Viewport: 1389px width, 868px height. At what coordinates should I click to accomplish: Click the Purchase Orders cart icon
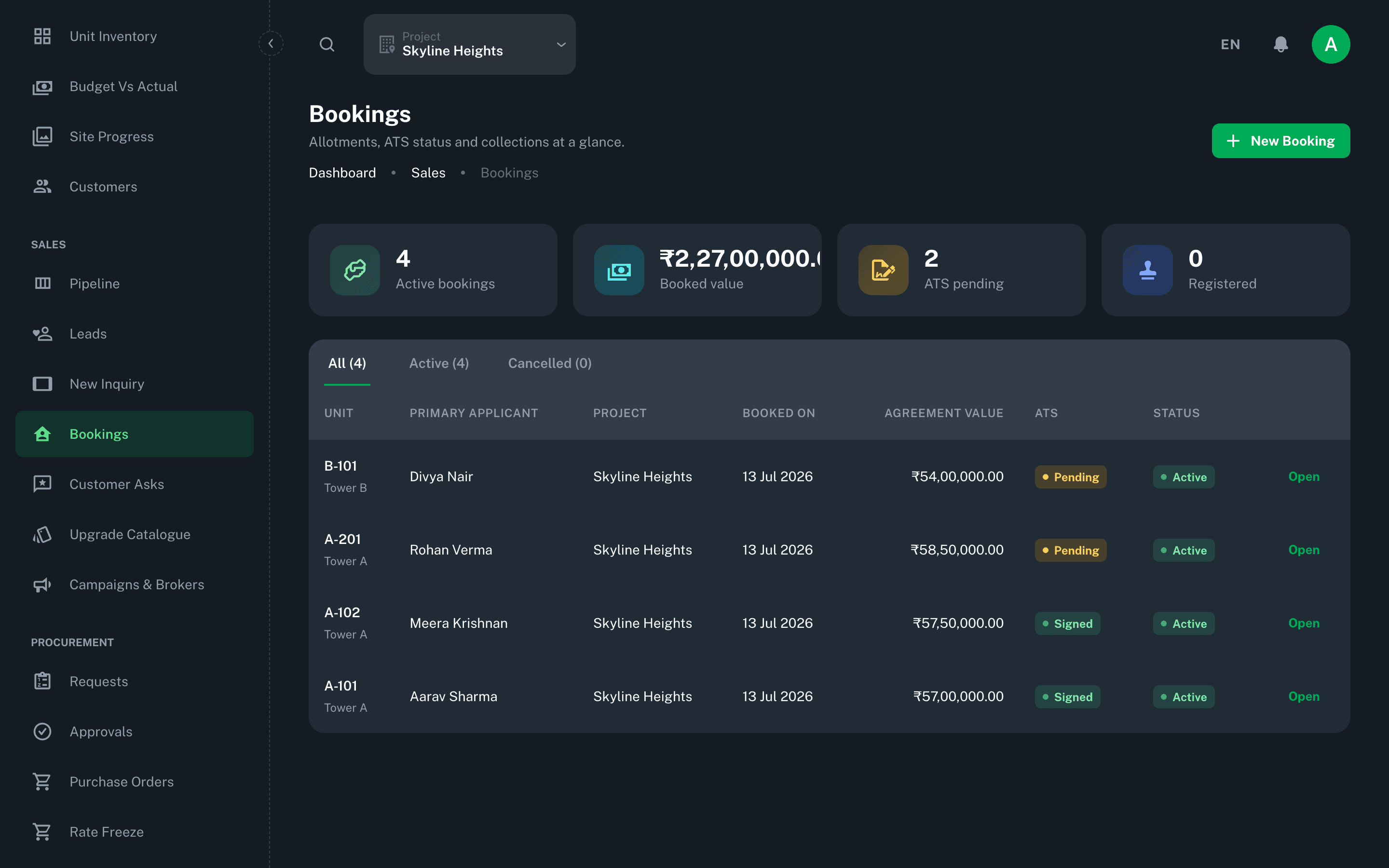(x=42, y=781)
